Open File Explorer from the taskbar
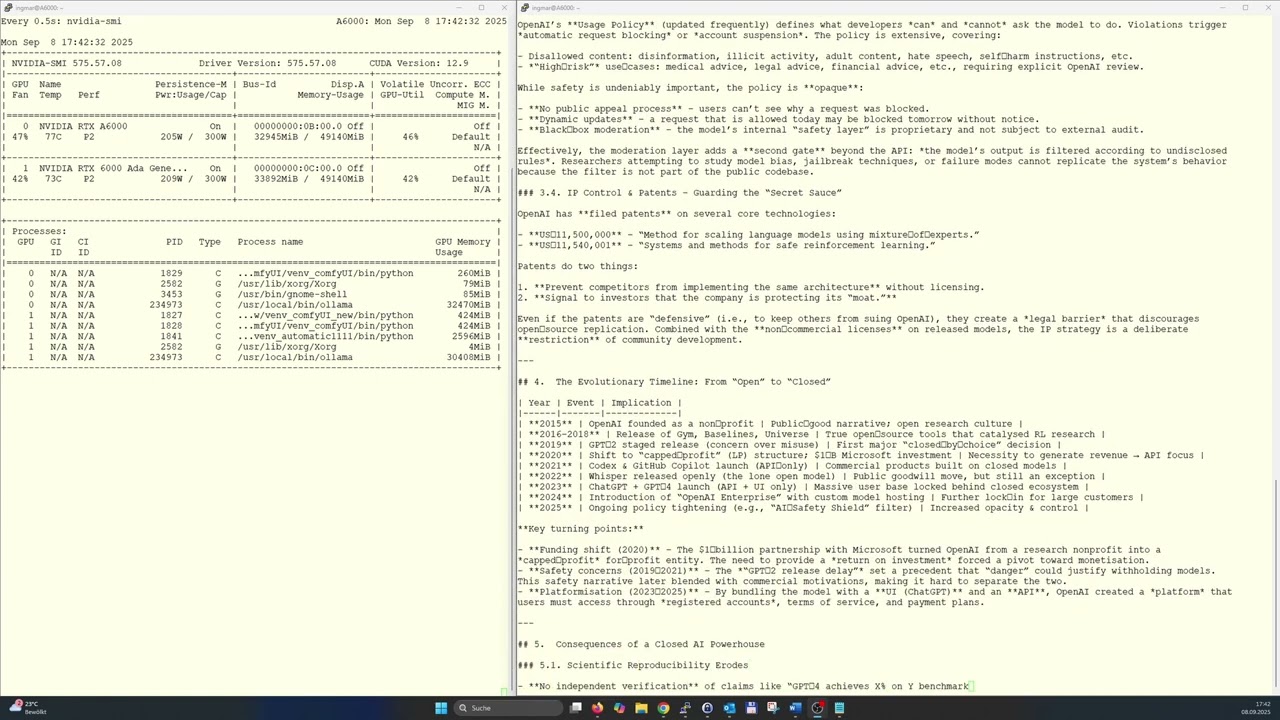This screenshot has width=1280, height=720. click(641, 708)
